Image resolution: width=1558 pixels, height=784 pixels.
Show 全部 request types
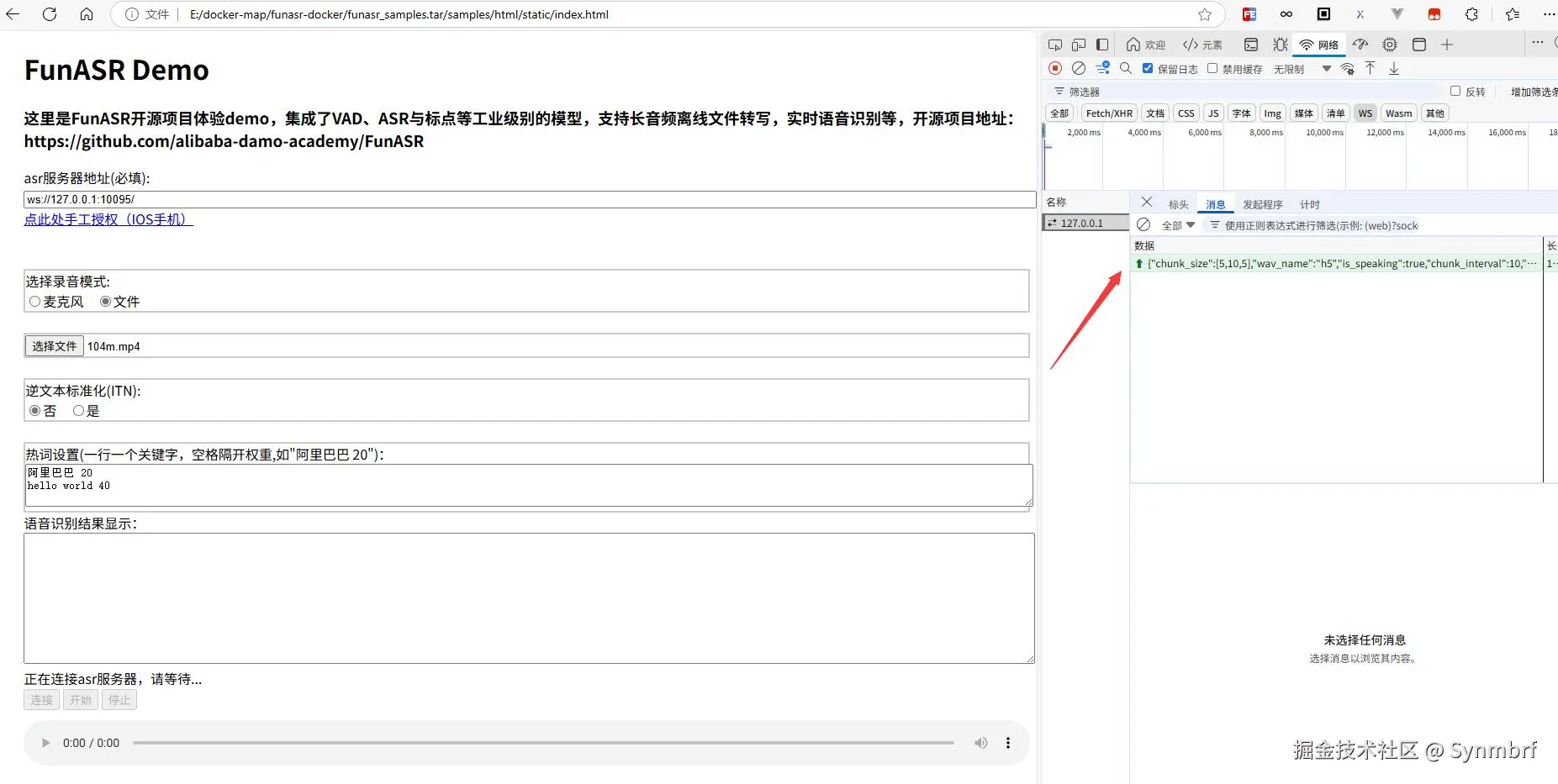pyautogui.click(x=1059, y=113)
